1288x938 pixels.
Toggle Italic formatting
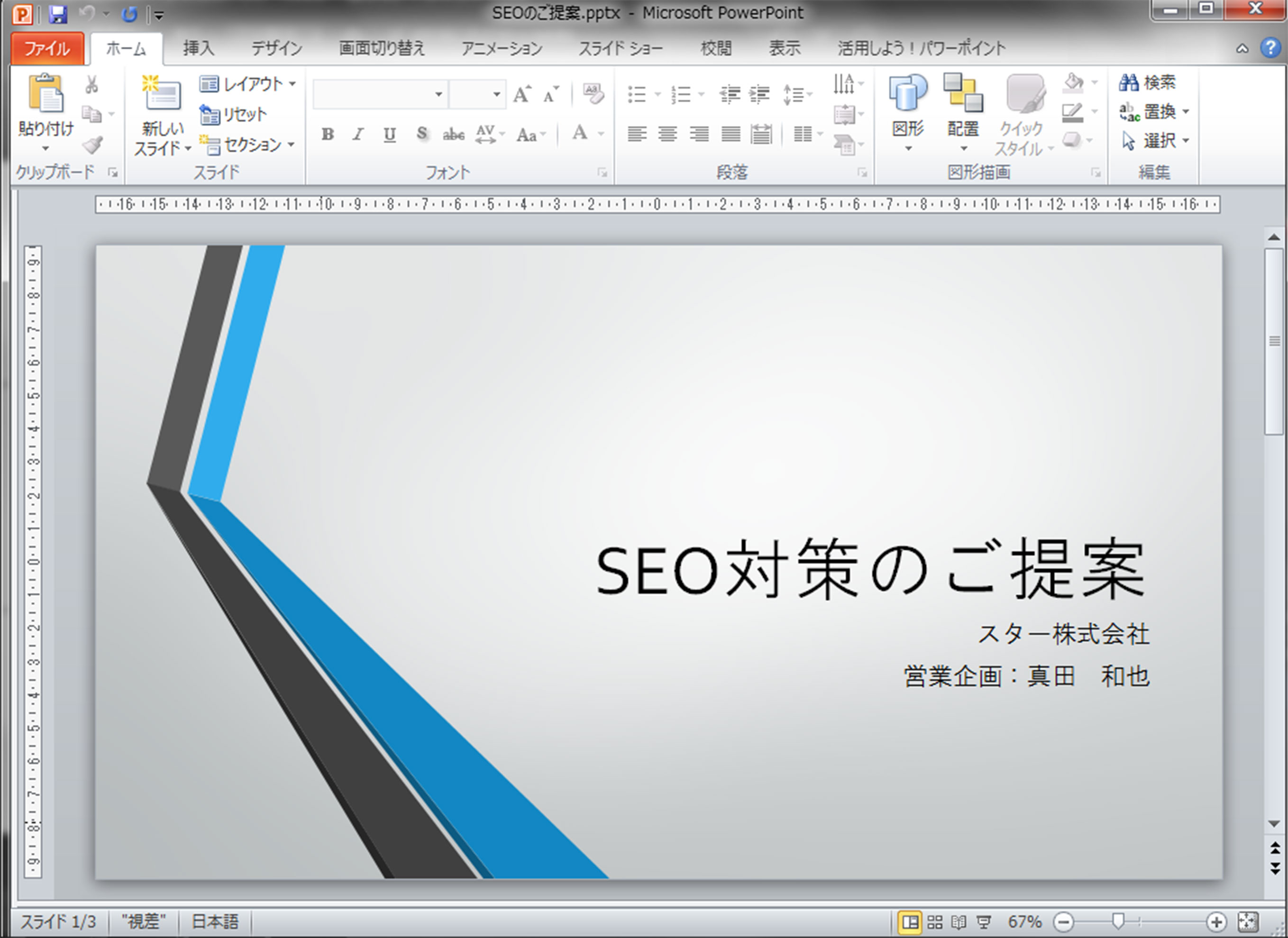tap(358, 135)
